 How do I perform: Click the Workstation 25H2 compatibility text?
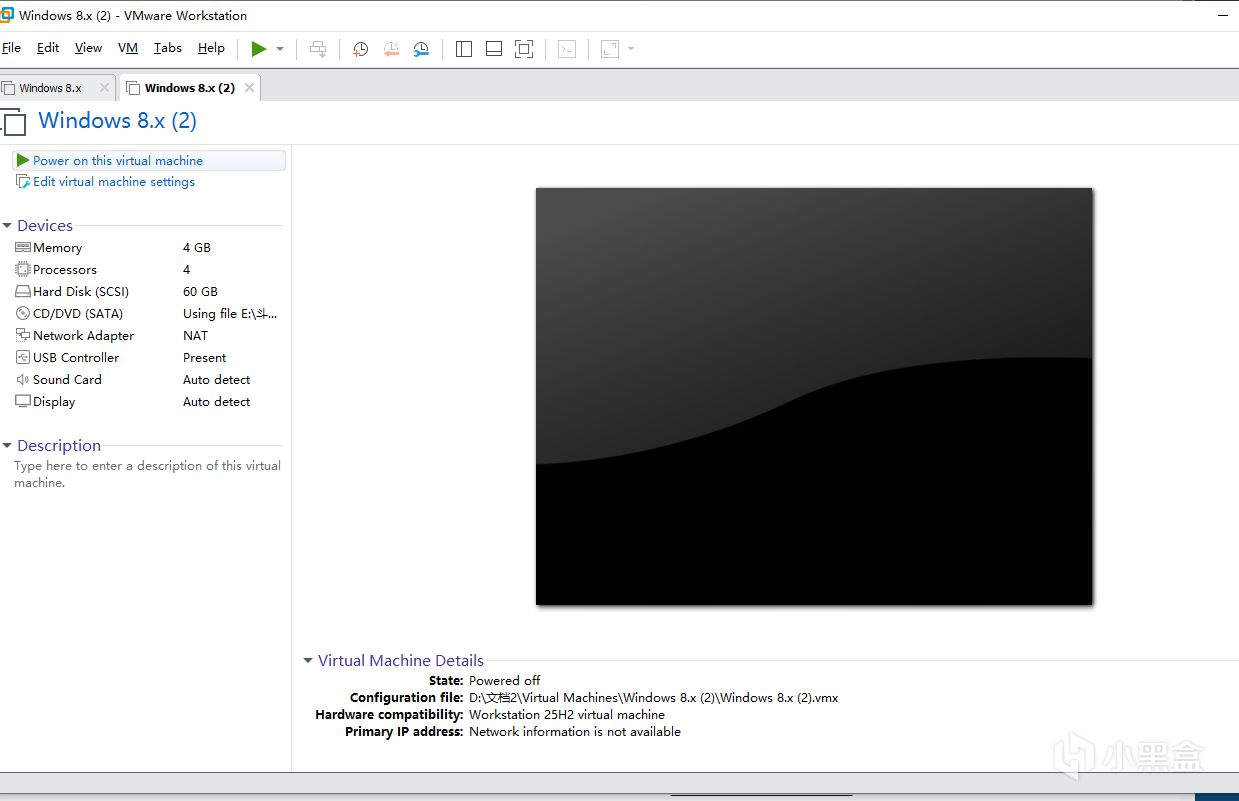tap(567, 715)
